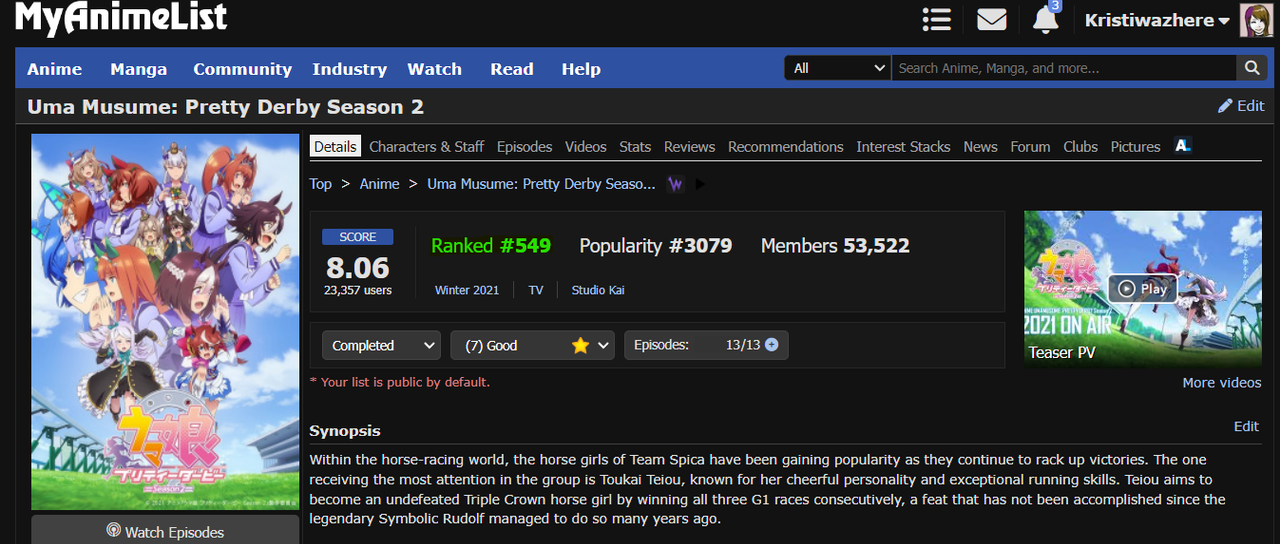Click the synopsis Edit link

(x=1246, y=426)
